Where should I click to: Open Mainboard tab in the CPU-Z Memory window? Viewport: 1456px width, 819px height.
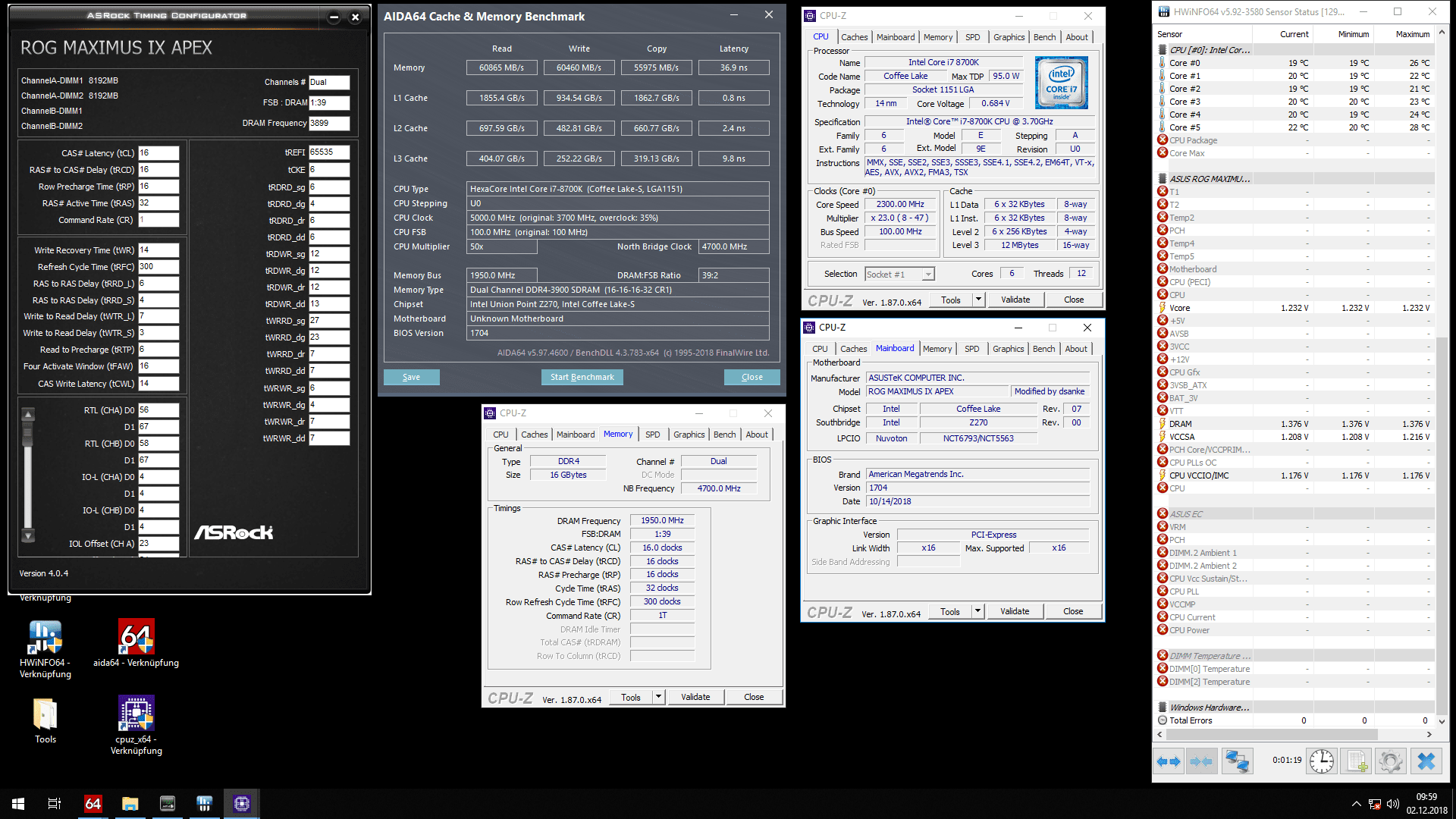(x=576, y=435)
